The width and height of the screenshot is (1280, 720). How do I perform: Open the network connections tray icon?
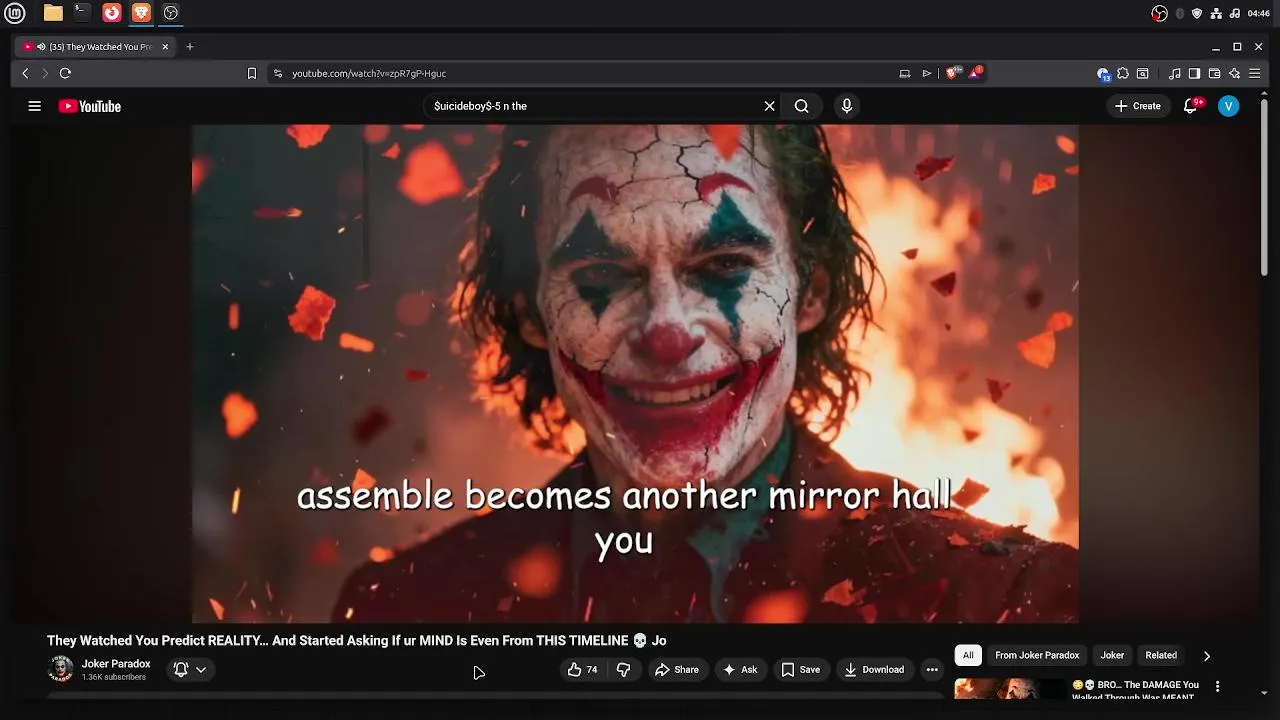1216,13
